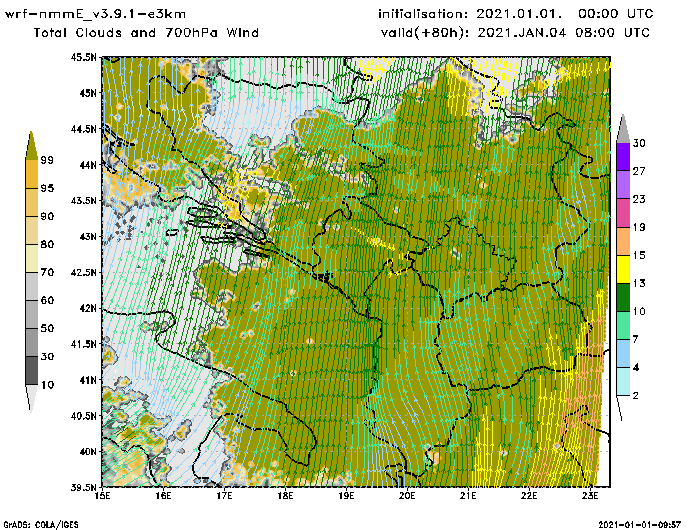Click the '39.5N' latitude label
The height and width of the screenshot is (530, 700).
83,487
